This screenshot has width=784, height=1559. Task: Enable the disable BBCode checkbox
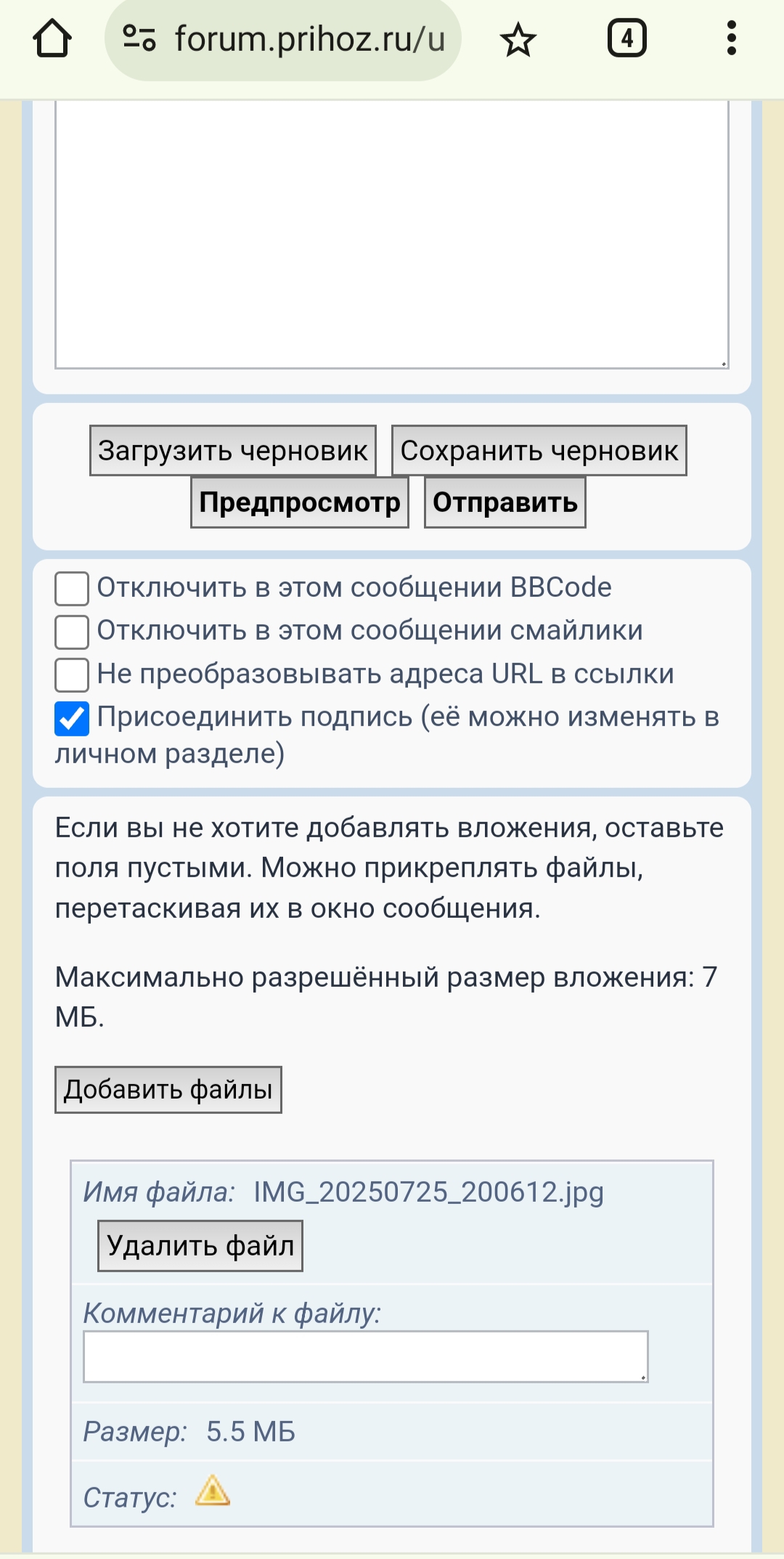[72, 588]
